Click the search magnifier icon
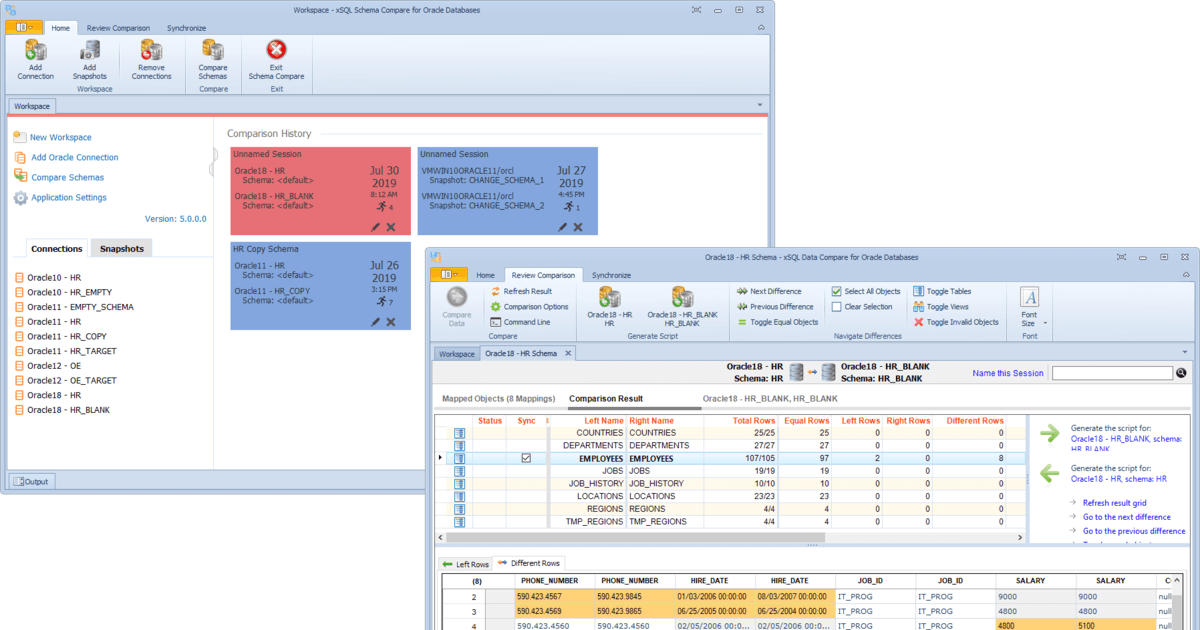 click(x=1180, y=373)
